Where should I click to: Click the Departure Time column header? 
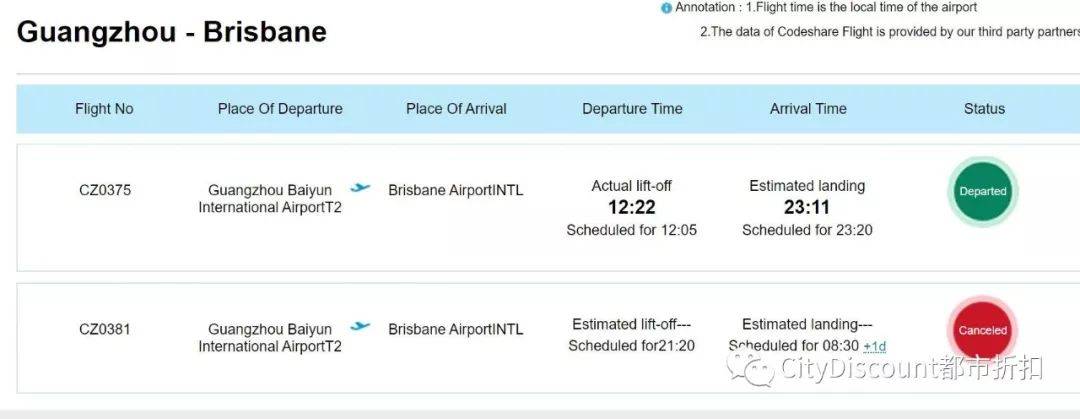pyautogui.click(x=632, y=109)
